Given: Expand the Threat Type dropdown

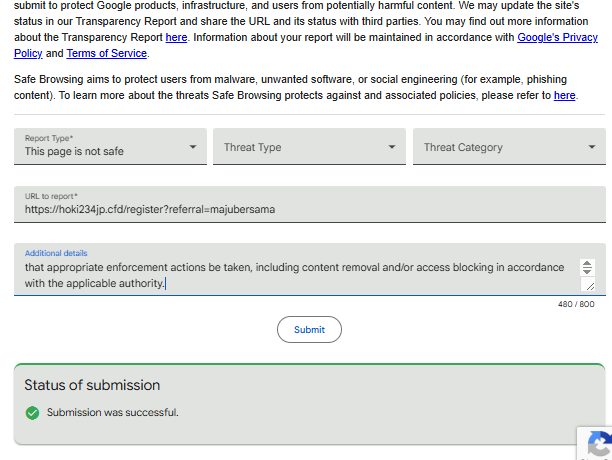Looking at the screenshot, I should click(x=309, y=146).
